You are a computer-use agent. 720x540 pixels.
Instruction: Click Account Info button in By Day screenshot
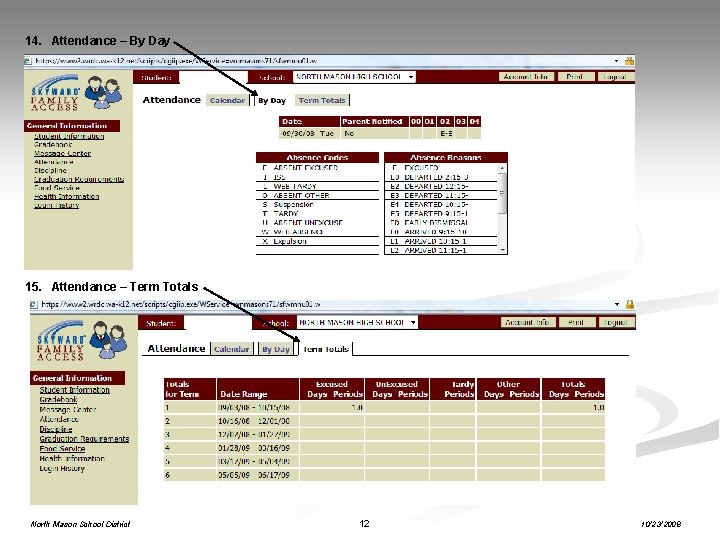point(526,77)
